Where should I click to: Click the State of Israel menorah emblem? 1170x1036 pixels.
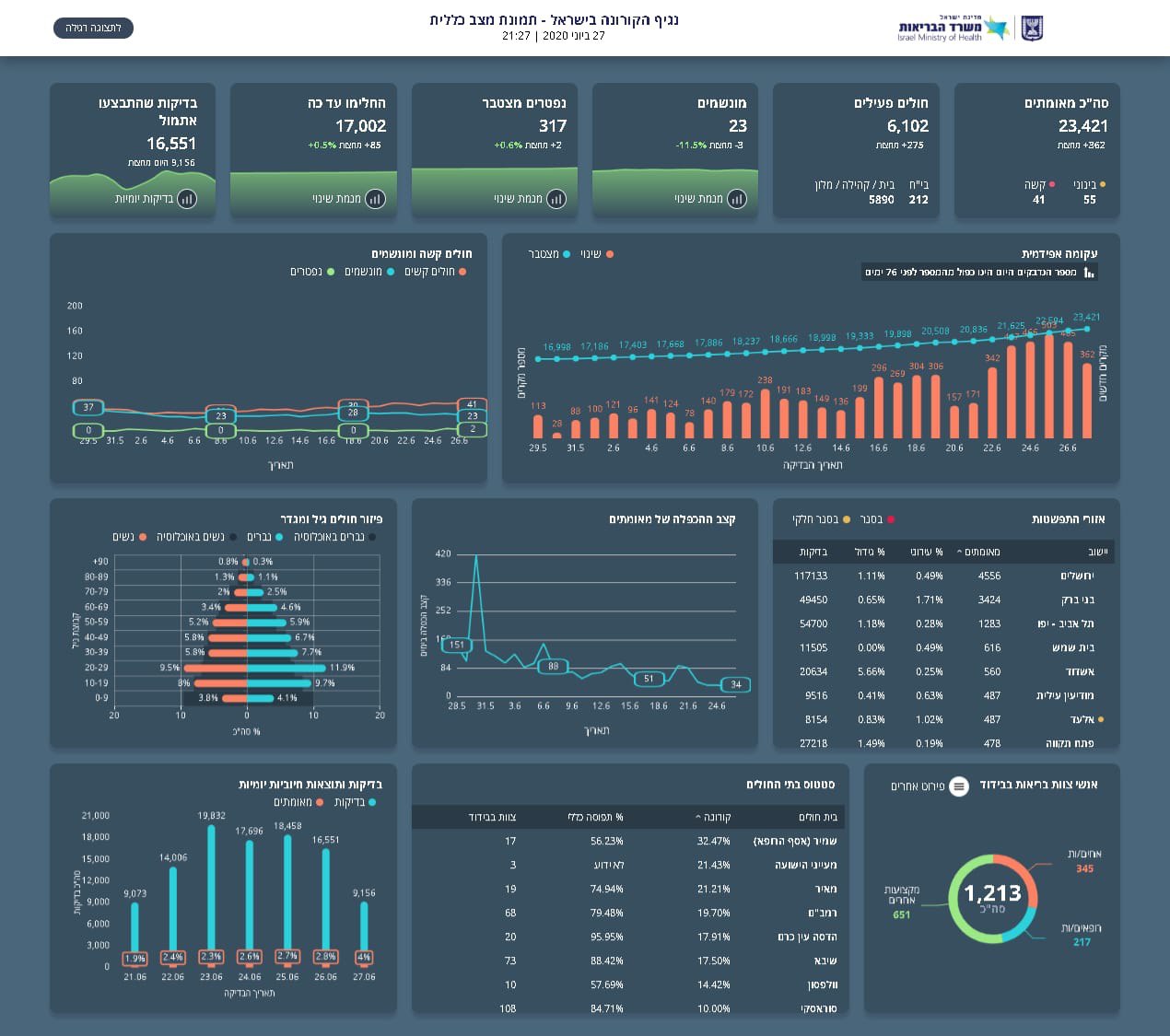pyautogui.click(x=1031, y=29)
